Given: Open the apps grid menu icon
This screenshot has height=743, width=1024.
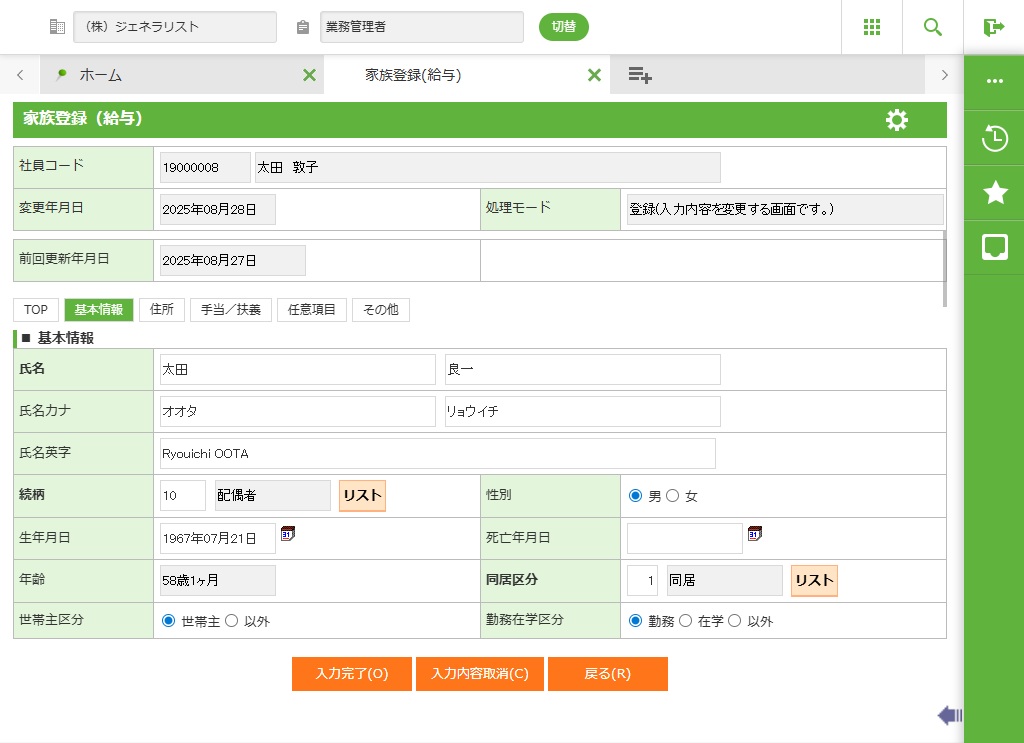Looking at the screenshot, I should (x=872, y=27).
